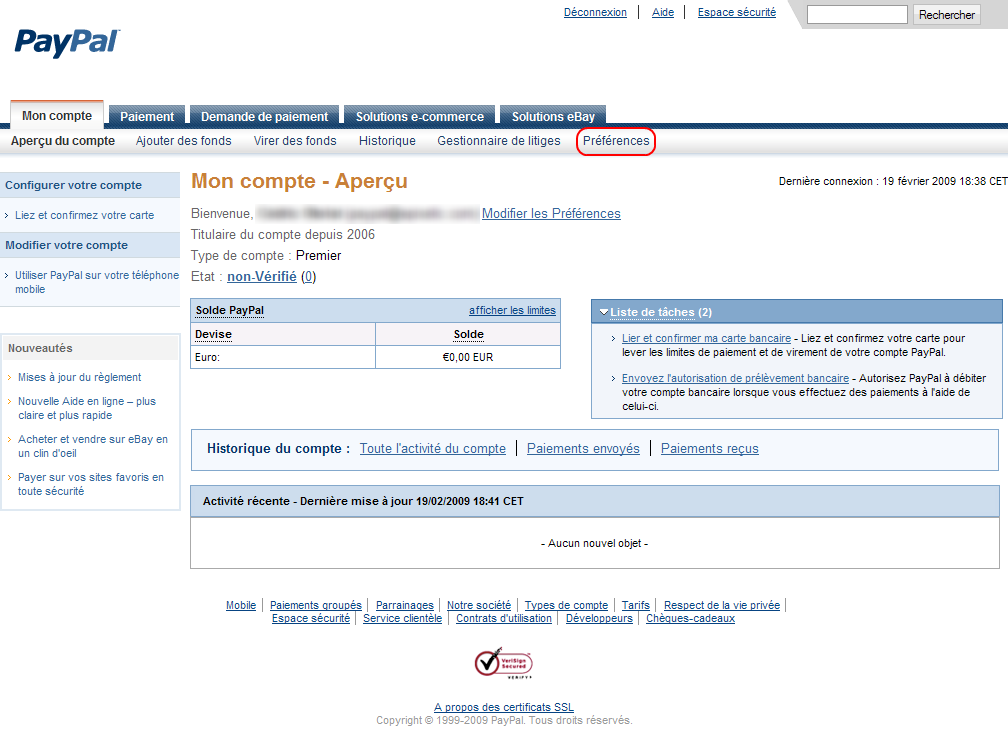Open Virer des fonds submenu item
Screen dimensions: 1008x733
coord(295,141)
